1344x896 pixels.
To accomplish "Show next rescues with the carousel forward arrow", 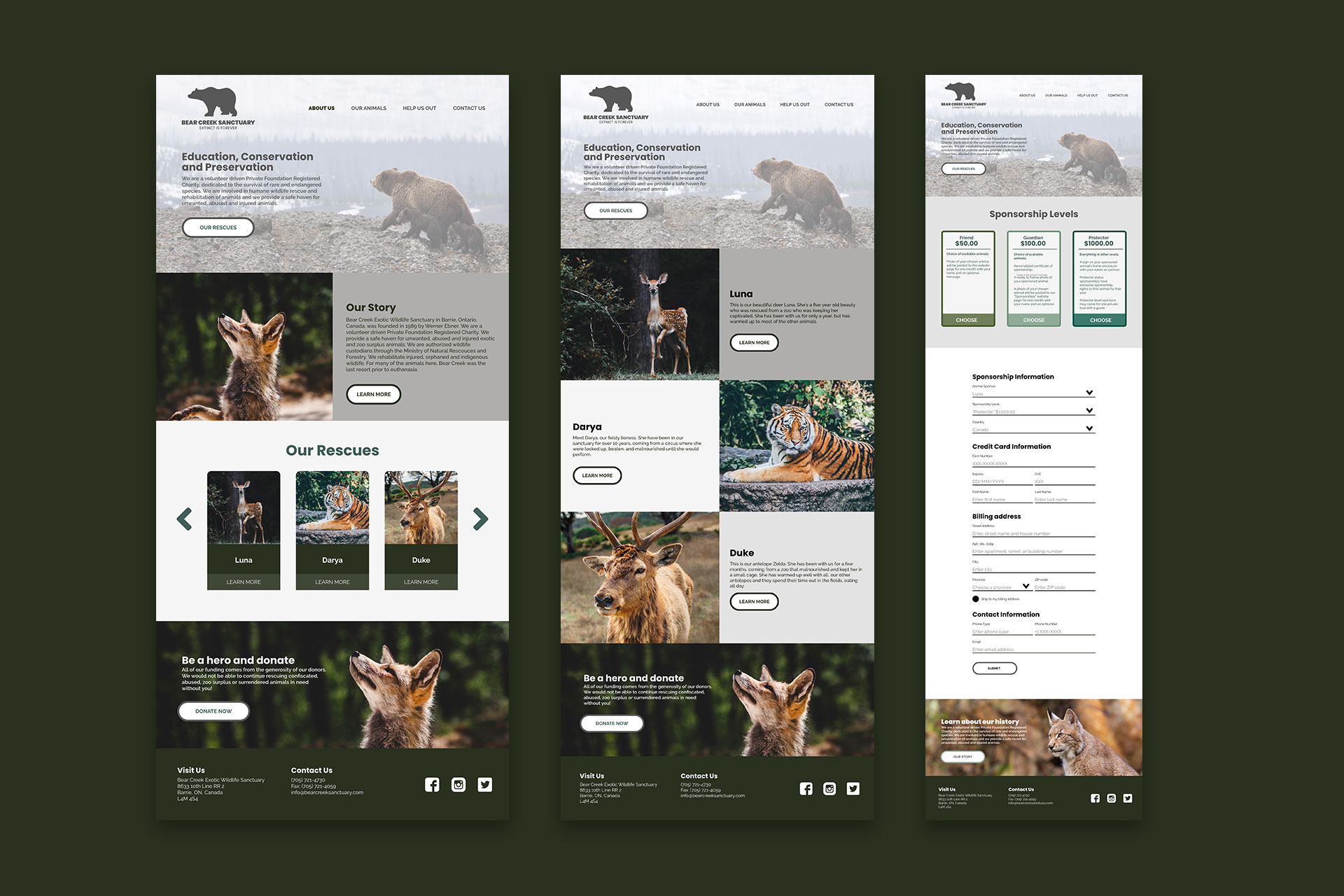I will (480, 519).
